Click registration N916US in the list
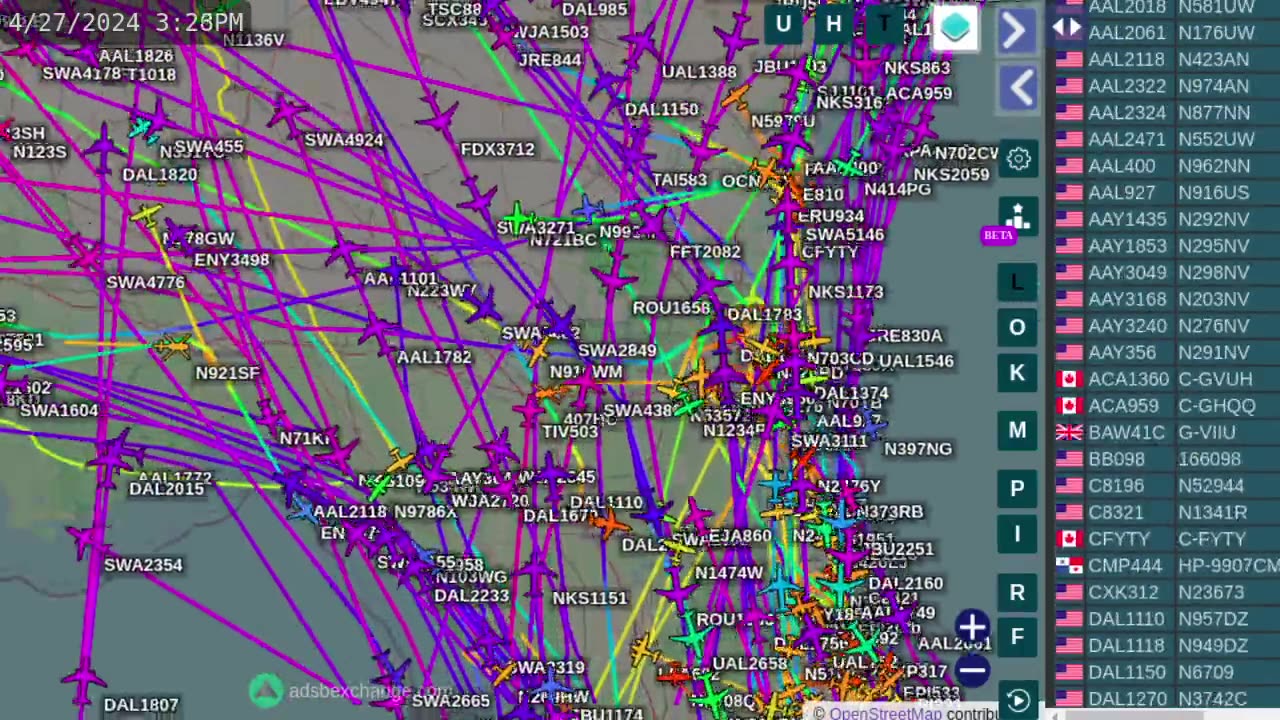This screenshot has width=1280, height=720. [x=1215, y=192]
